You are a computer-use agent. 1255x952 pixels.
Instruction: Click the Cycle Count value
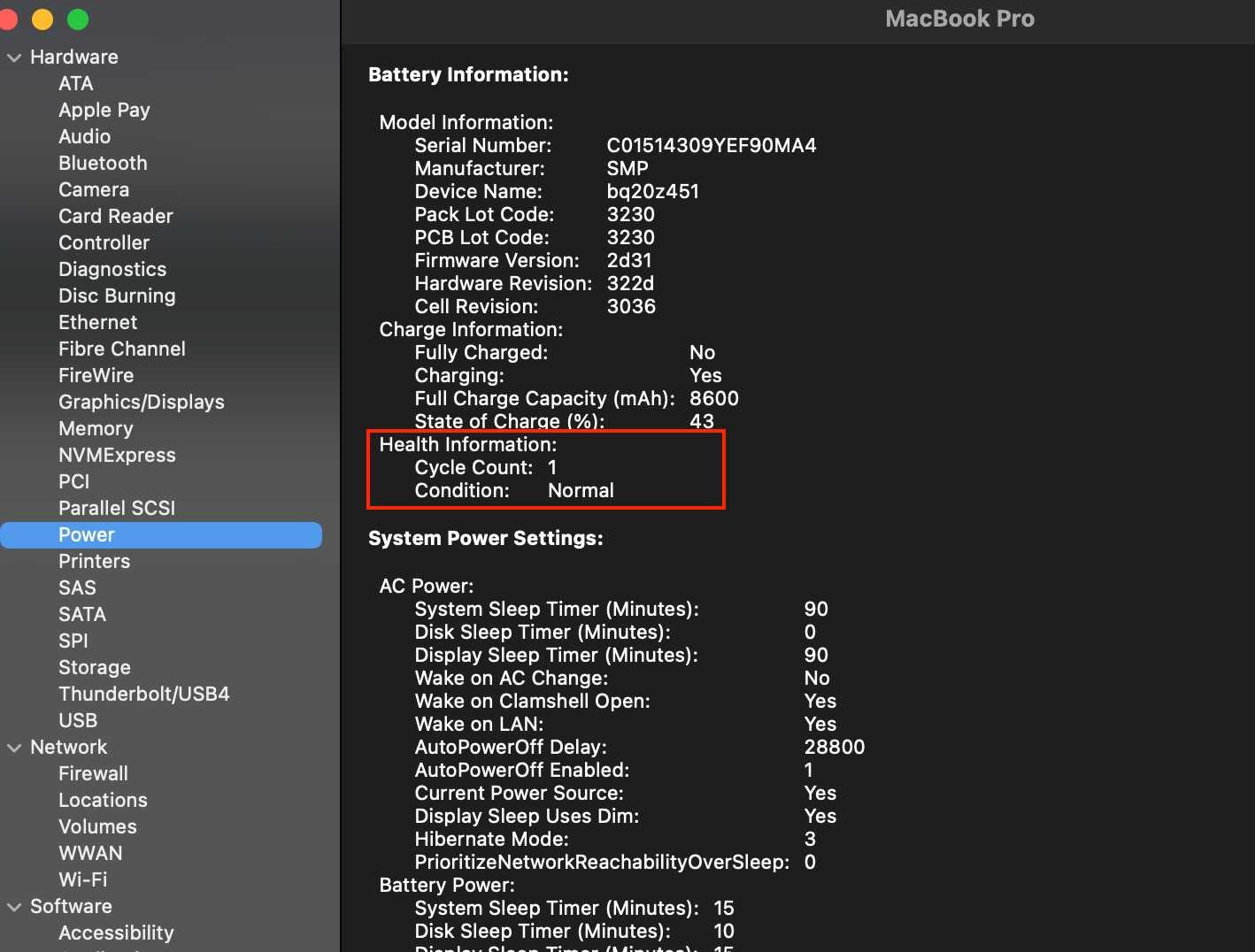tap(552, 467)
